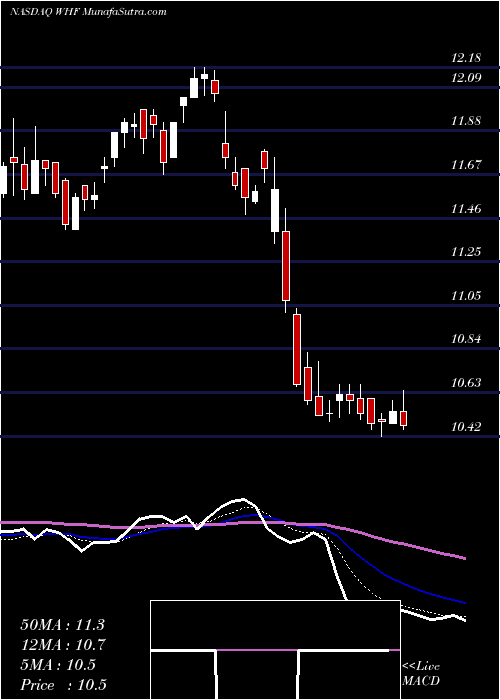
Task: Click the 50MA : 11.3 readout
Action: click(62, 625)
